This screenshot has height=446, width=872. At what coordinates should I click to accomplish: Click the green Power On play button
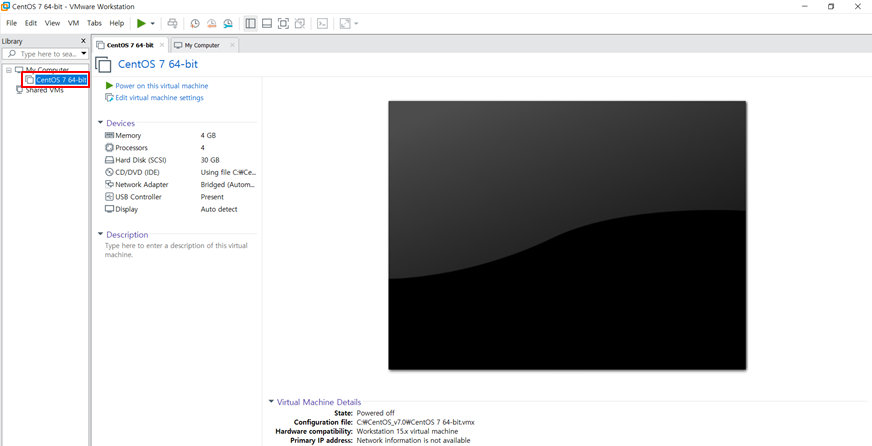(141, 23)
